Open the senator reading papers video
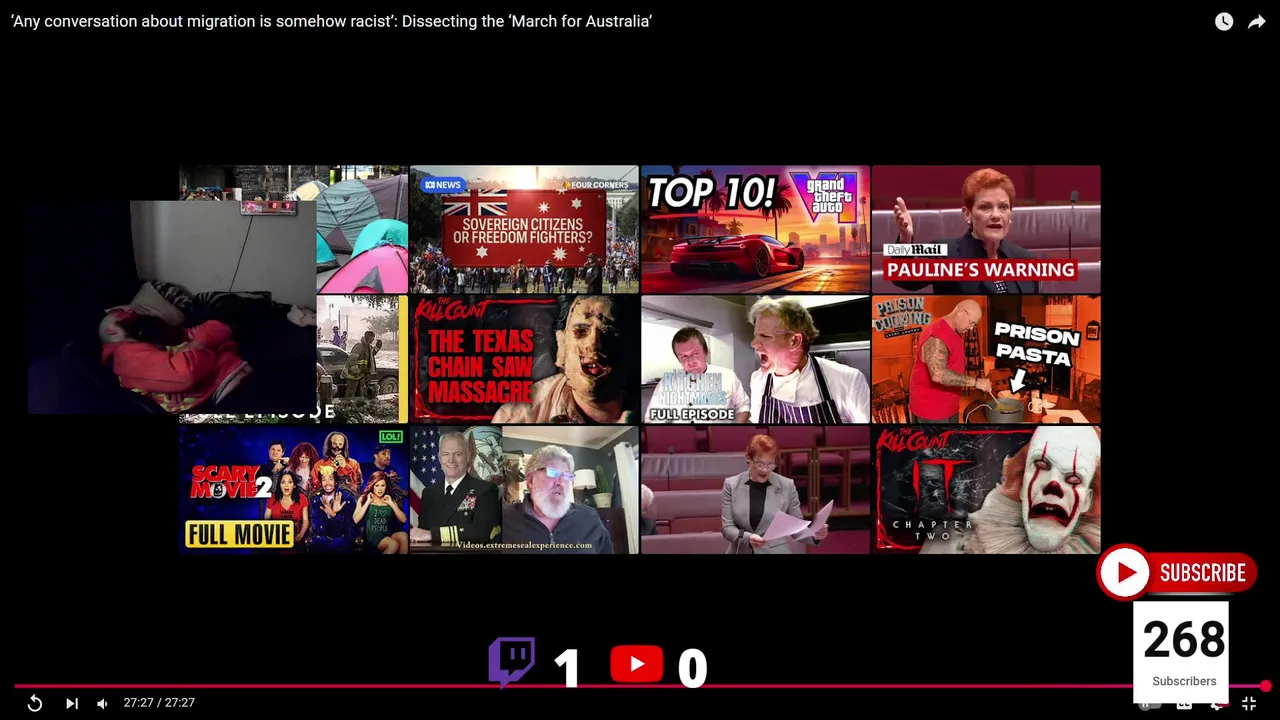 coord(755,490)
